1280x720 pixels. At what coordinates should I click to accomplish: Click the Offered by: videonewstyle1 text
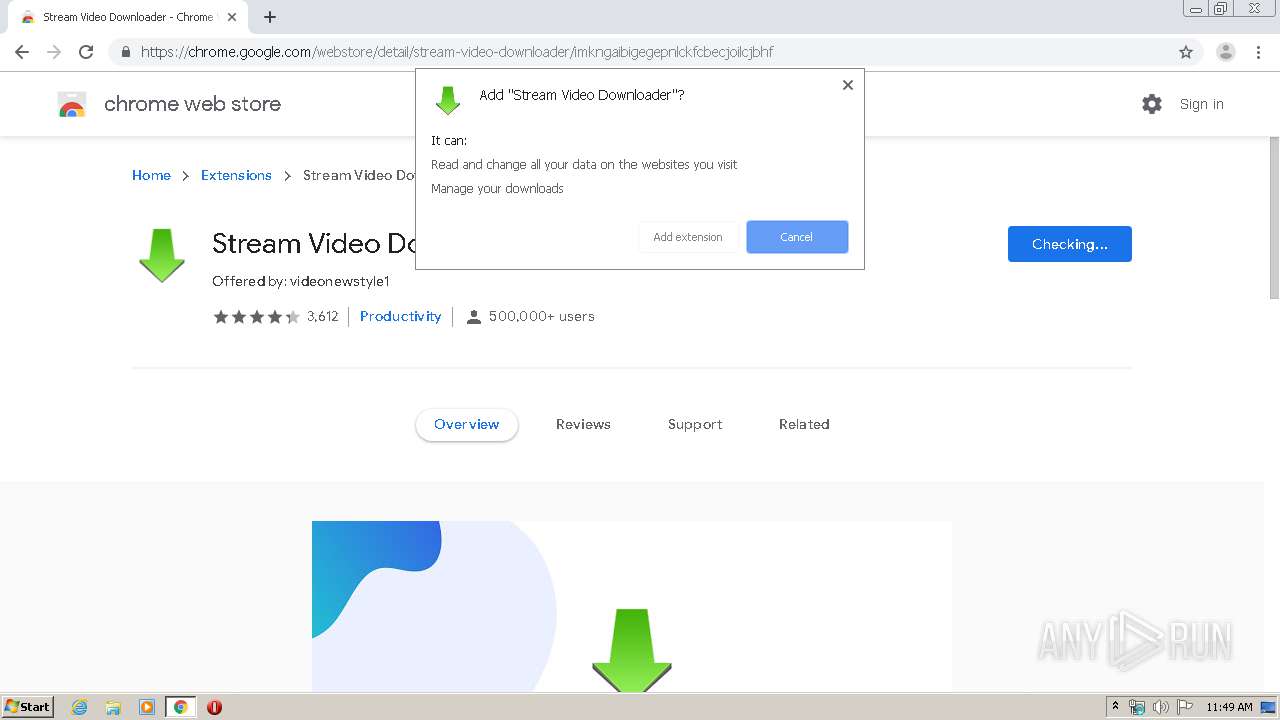301,281
